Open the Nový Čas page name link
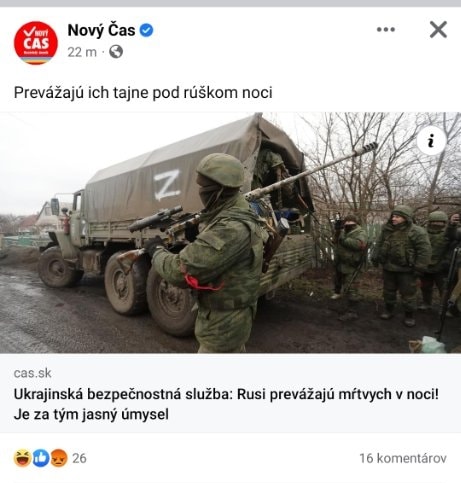The image size is (461, 483). point(101,30)
